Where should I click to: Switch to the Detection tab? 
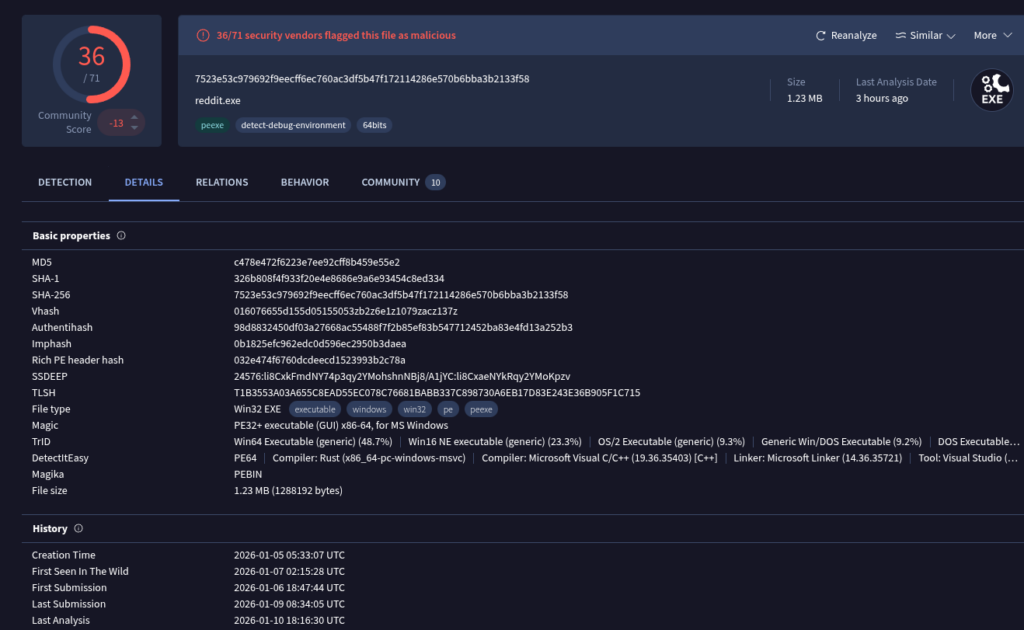pos(65,182)
